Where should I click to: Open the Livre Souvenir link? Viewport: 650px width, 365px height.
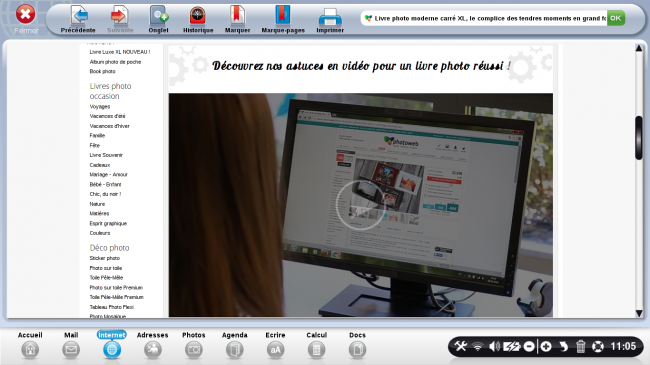(106, 155)
